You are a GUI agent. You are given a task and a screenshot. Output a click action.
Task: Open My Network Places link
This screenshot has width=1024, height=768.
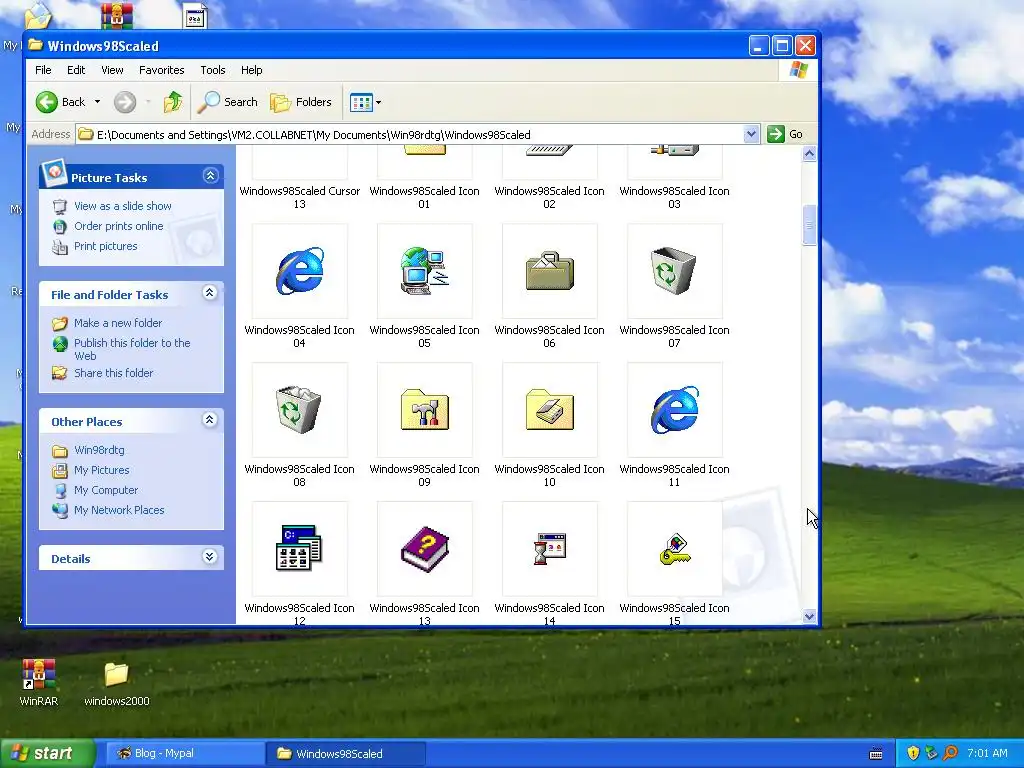coord(119,510)
